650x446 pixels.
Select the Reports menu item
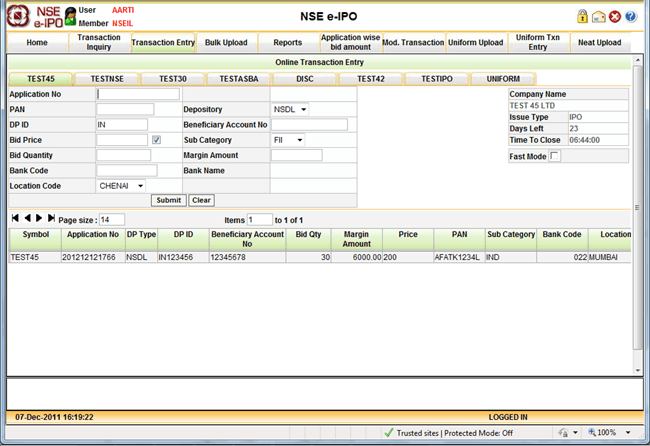[x=288, y=43]
